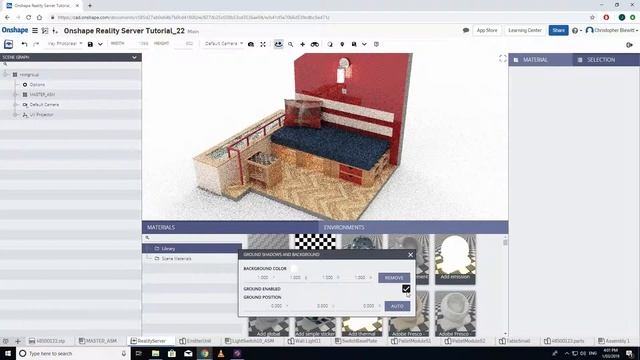
Task: Click the AUTO ground position button
Action: [x=397, y=306]
